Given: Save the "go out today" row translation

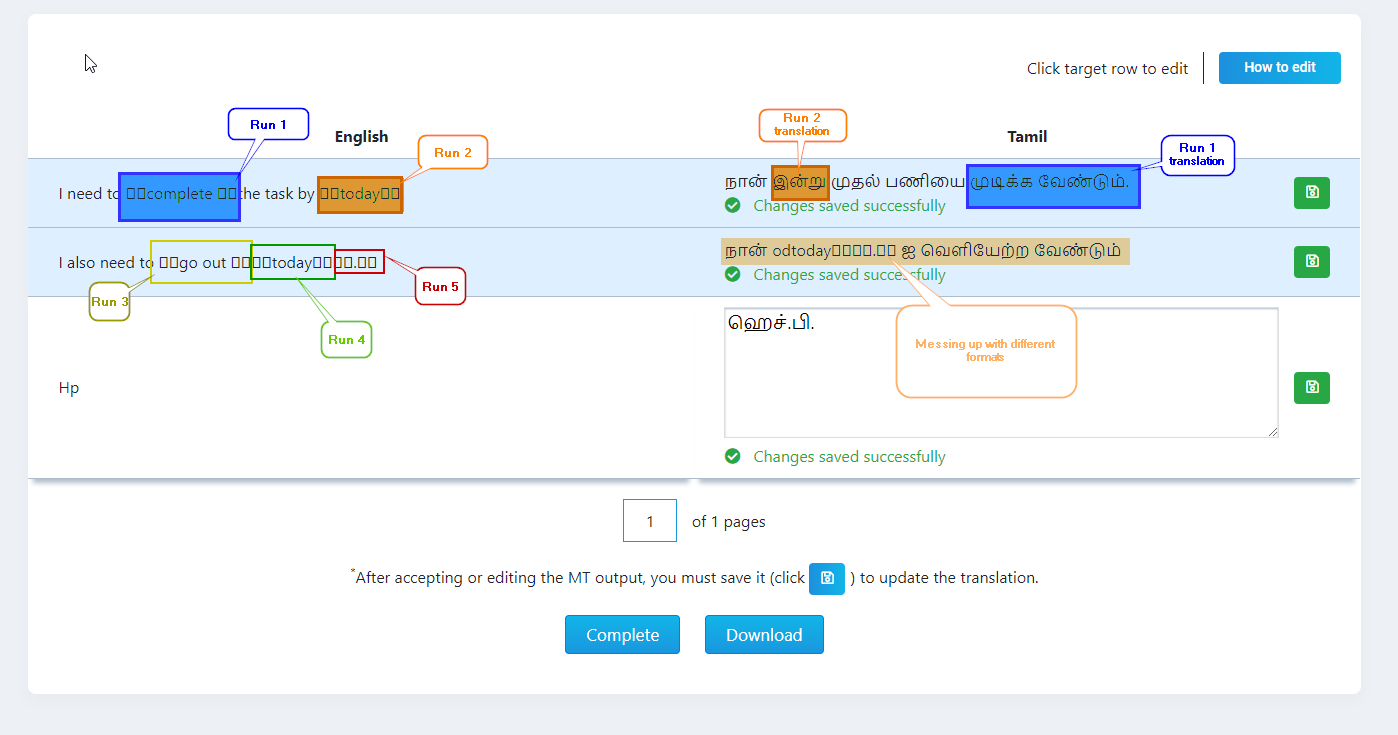Looking at the screenshot, I should pos(1311,261).
